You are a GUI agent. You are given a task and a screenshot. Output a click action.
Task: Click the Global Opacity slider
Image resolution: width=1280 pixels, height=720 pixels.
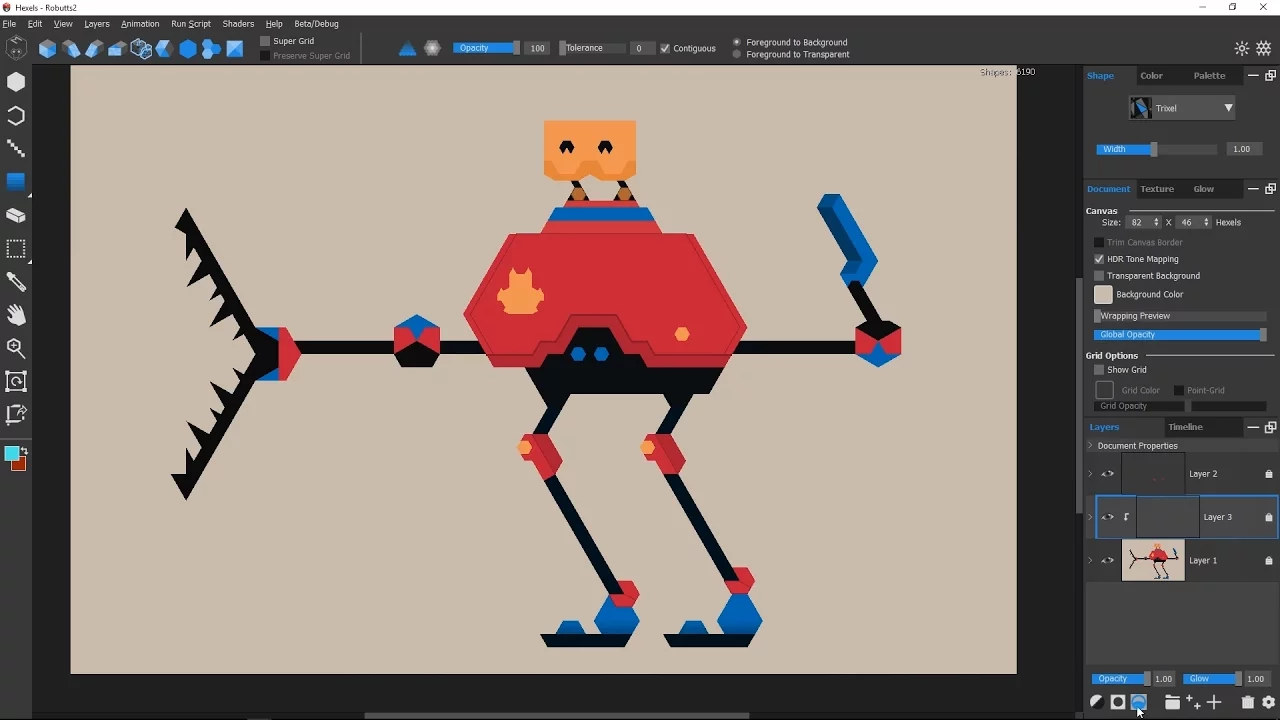[1180, 335]
